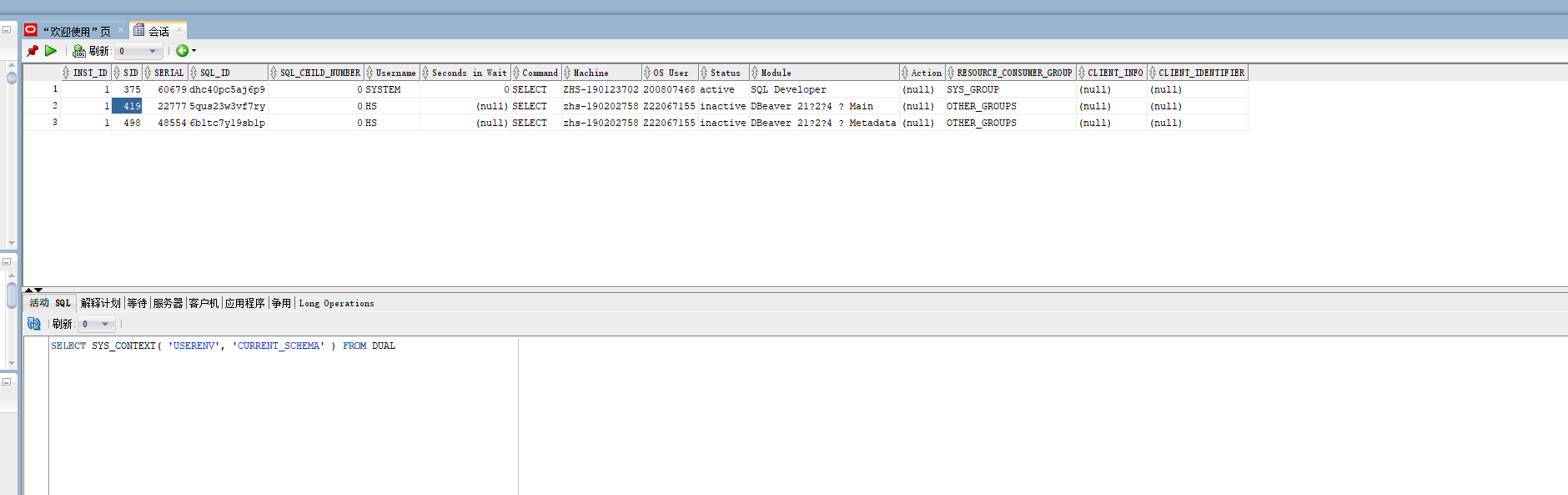1568x495 pixels.
Task: Select the 等待 tab
Action: pyautogui.click(x=137, y=303)
